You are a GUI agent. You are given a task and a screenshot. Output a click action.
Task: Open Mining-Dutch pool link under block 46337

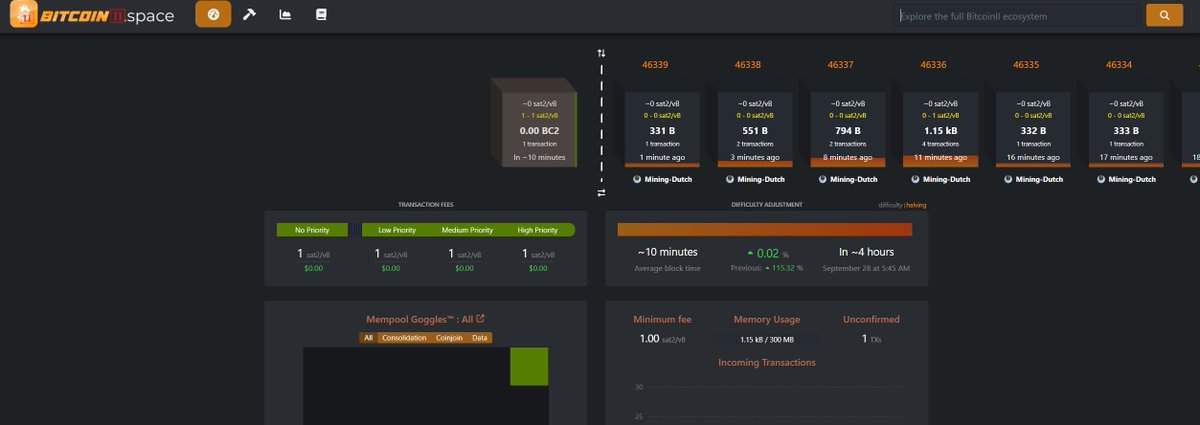click(854, 180)
